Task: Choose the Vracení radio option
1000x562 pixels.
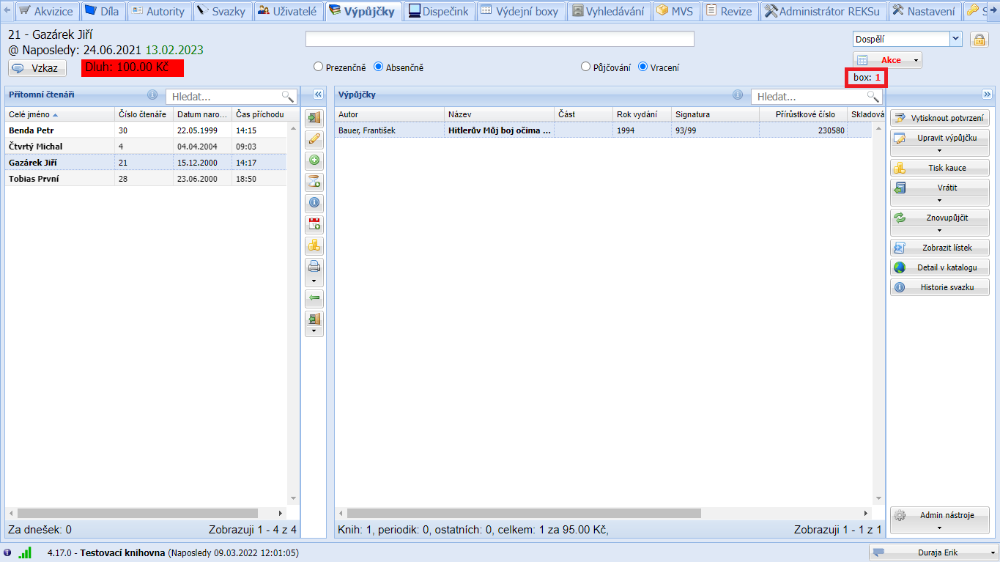Action: click(643, 67)
